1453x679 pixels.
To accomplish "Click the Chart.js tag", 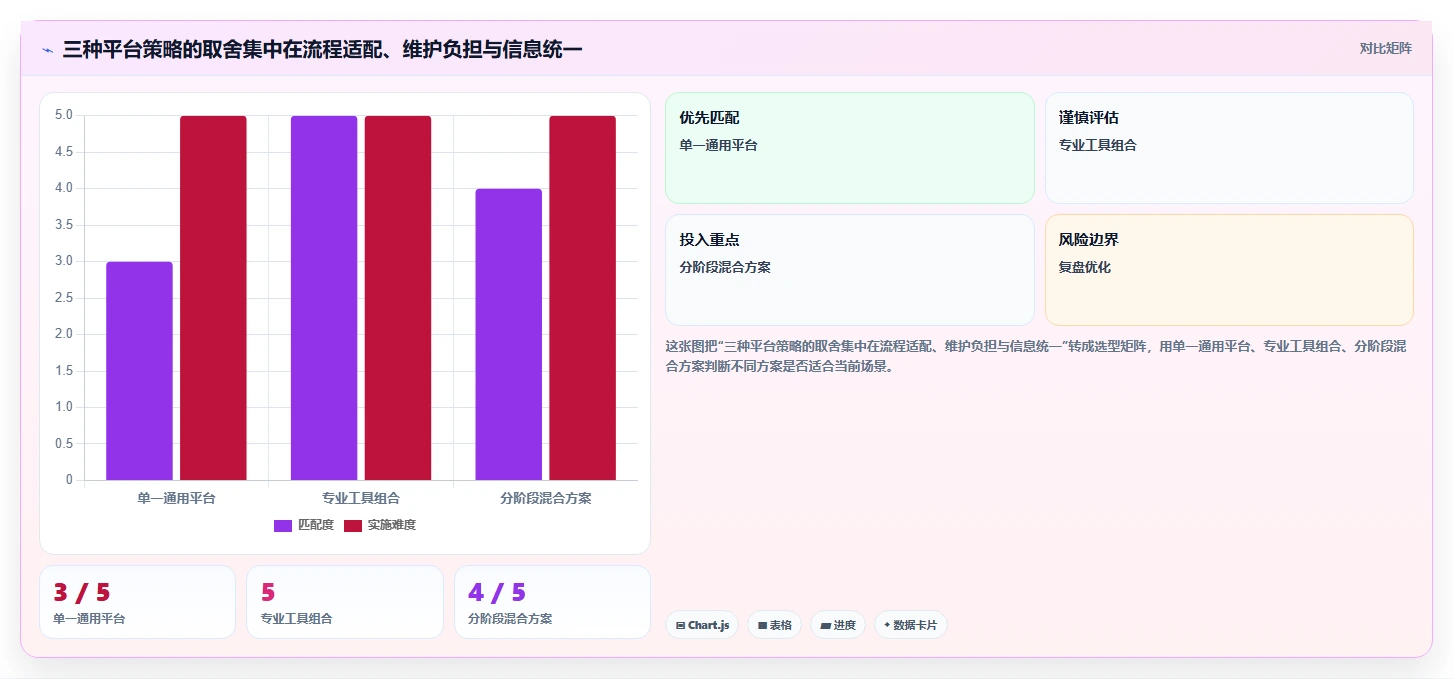I will click(703, 625).
